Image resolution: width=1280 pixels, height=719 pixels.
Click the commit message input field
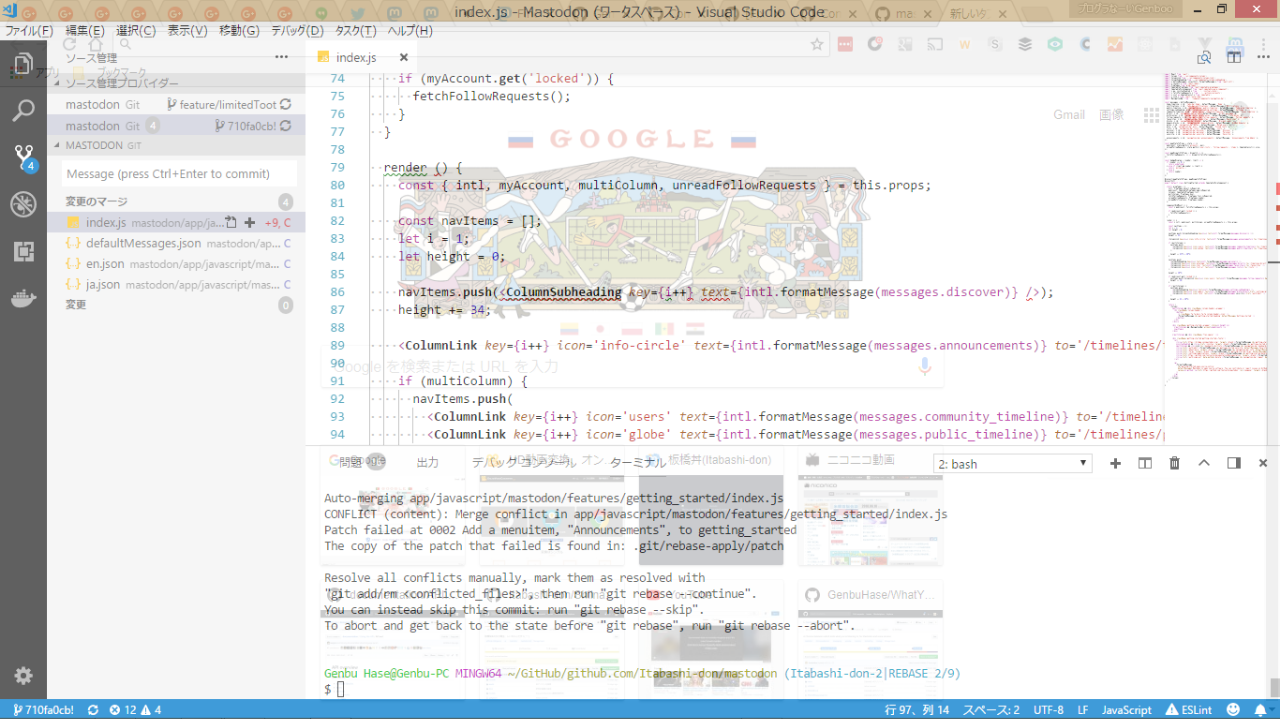(176, 174)
